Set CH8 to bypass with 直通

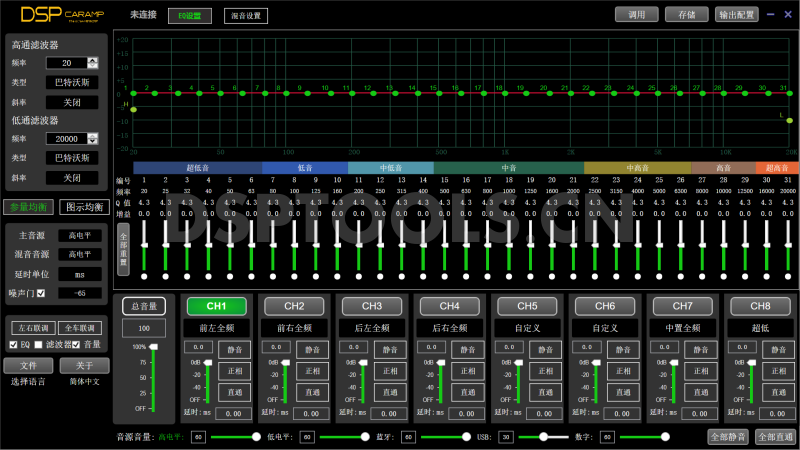[776, 393]
